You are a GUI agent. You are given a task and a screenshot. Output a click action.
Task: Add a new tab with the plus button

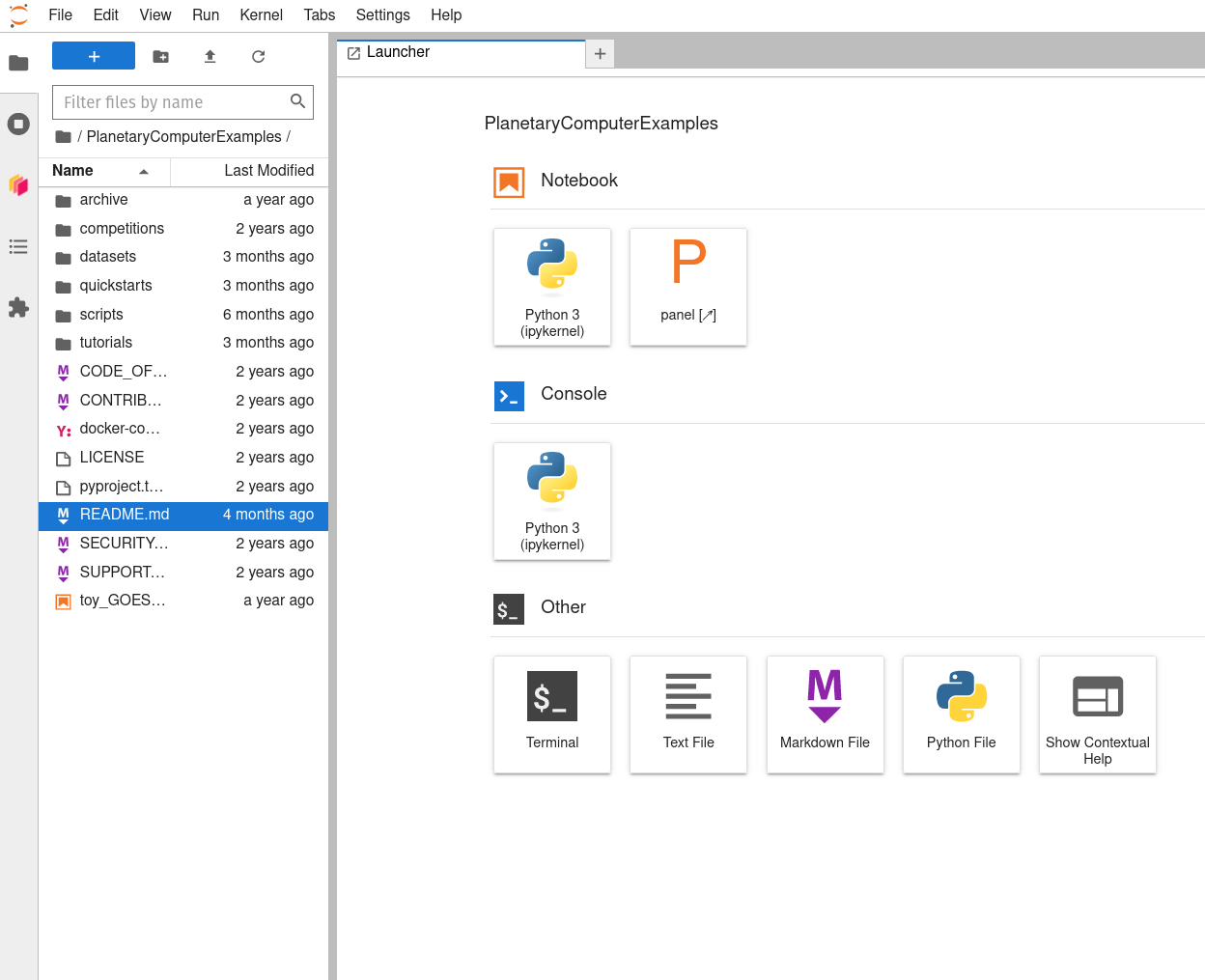[600, 54]
